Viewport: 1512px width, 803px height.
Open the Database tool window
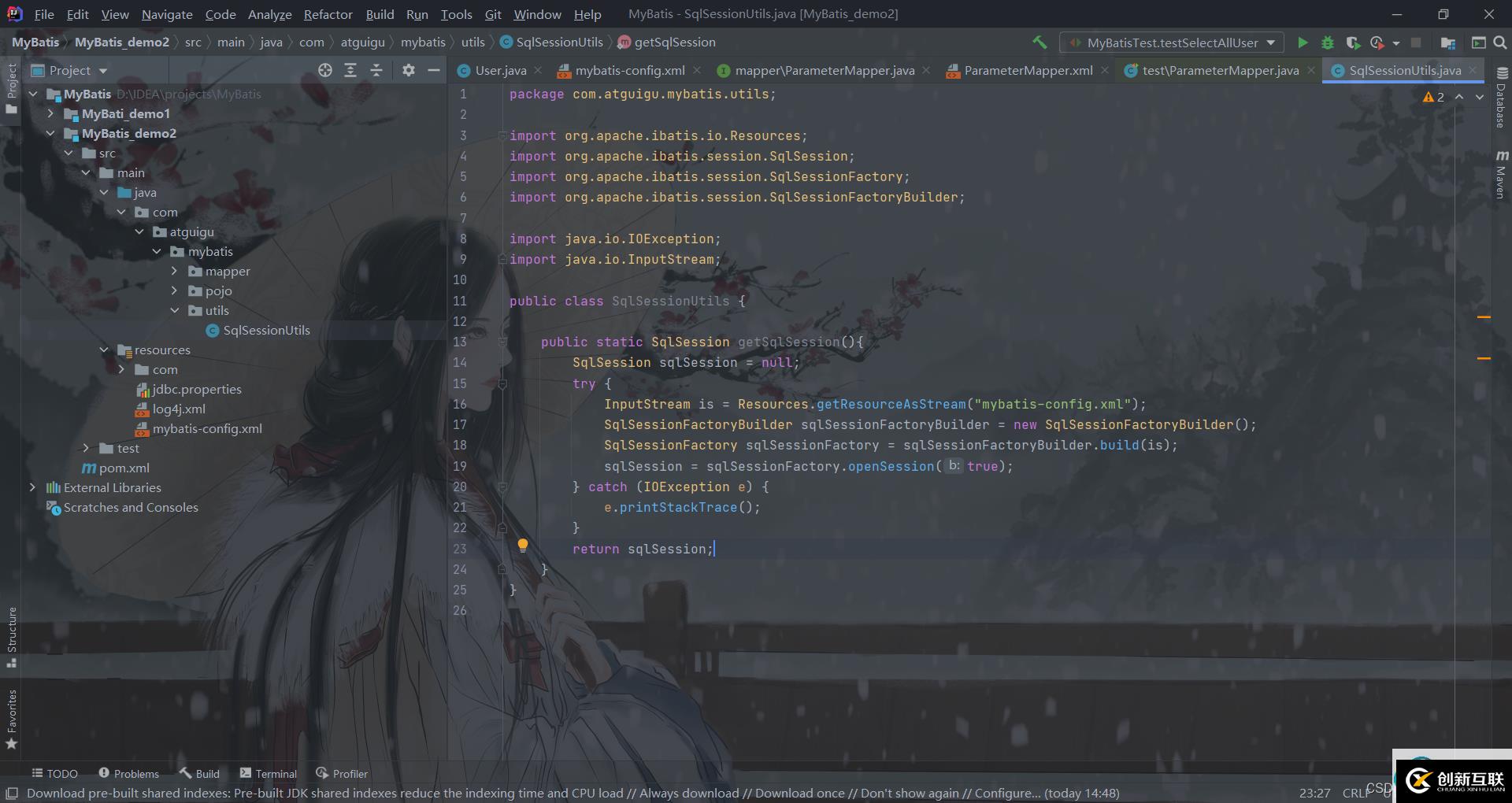(x=1502, y=97)
